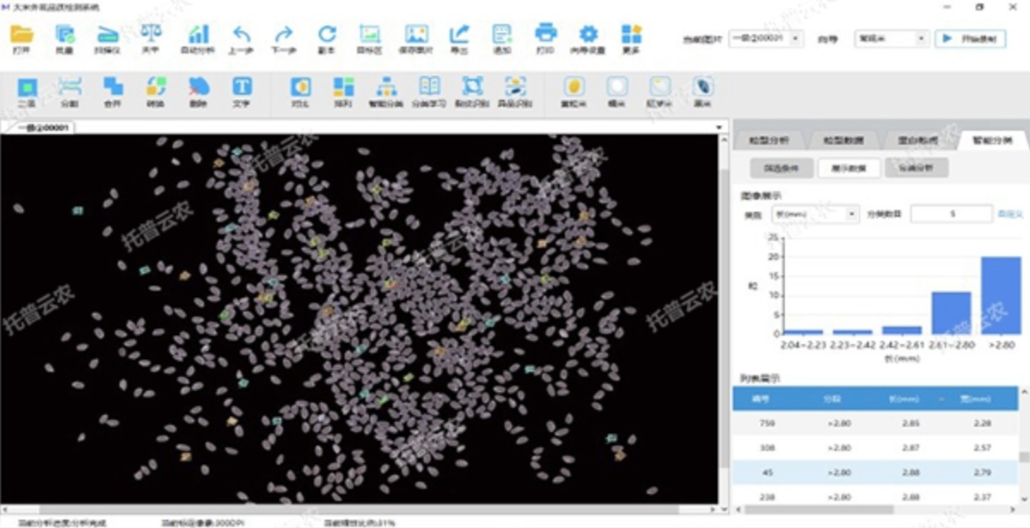Click the table's horizontal scrollbar

point(819,509)
